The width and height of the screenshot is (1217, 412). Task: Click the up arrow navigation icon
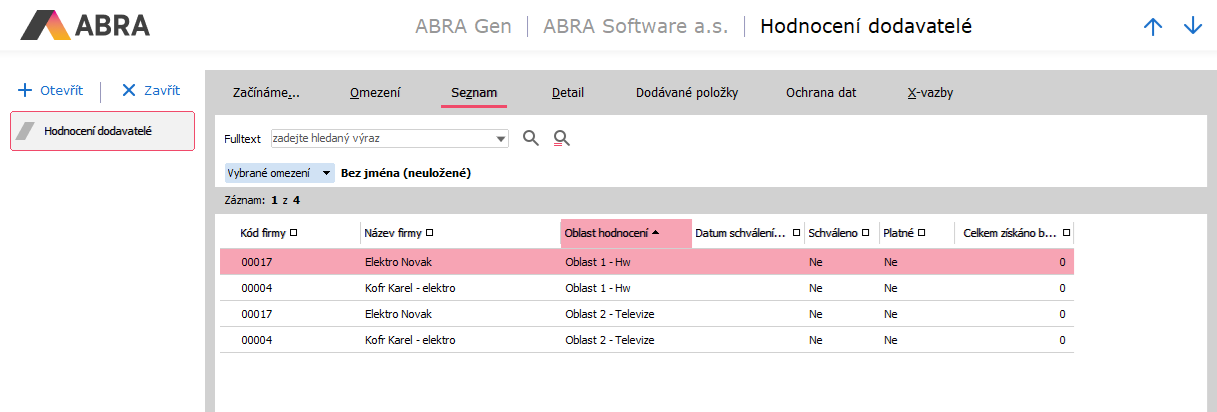tap(1153, 27)
